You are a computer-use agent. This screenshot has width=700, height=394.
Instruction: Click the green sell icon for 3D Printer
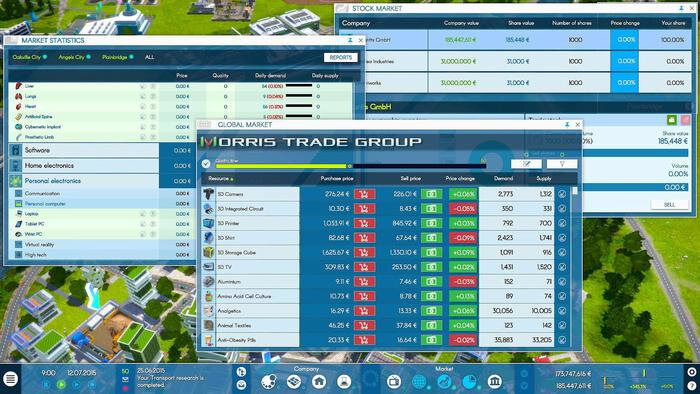pyautogui.click(x=431, y=223)
